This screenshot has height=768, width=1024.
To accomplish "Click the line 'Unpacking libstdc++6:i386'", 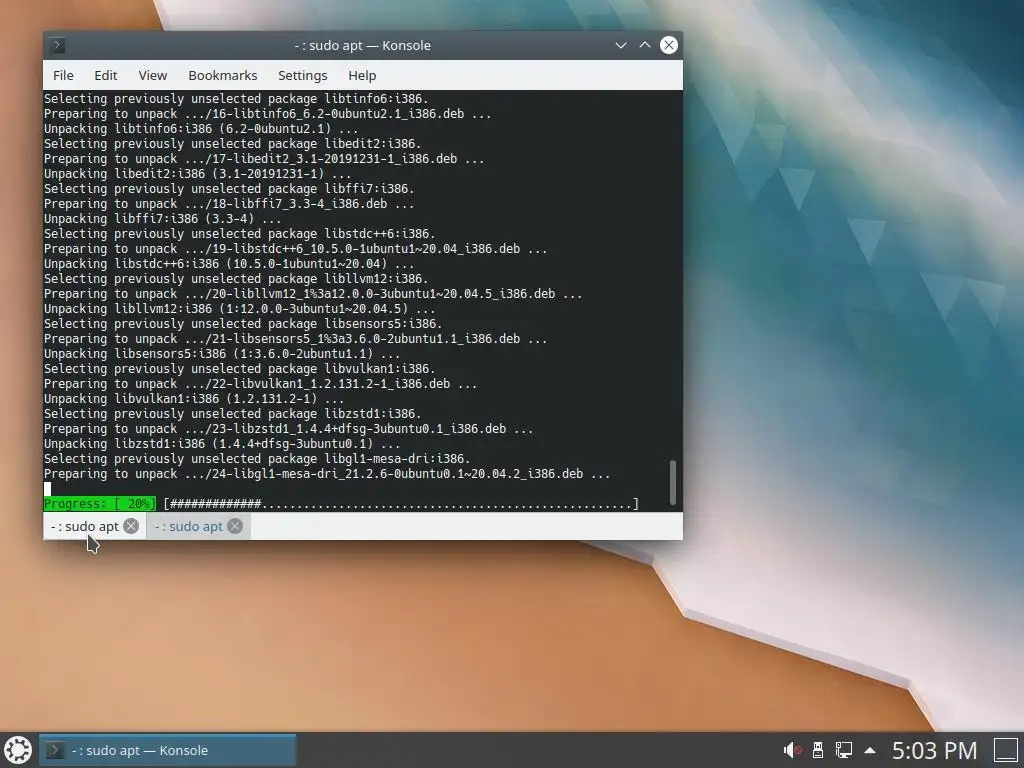I will [229, 264].
